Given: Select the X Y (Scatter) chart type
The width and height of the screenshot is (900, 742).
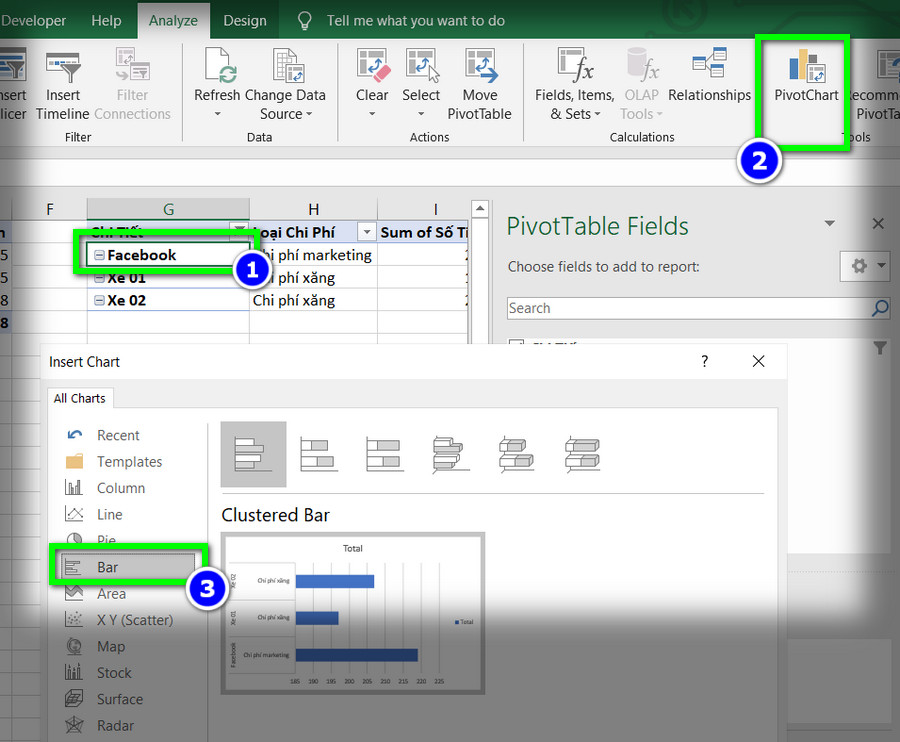Looking at the screenshot, I should coord(135,620).
